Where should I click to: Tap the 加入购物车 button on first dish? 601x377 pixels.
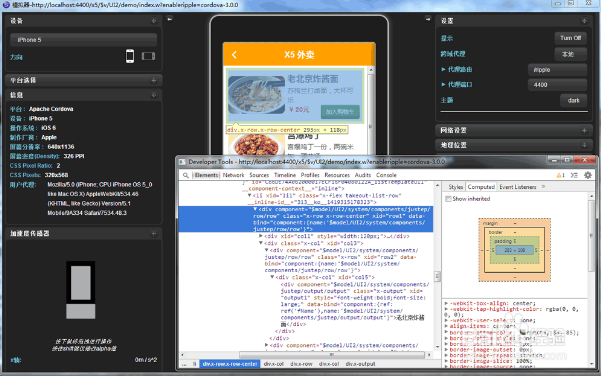[340, 112]
